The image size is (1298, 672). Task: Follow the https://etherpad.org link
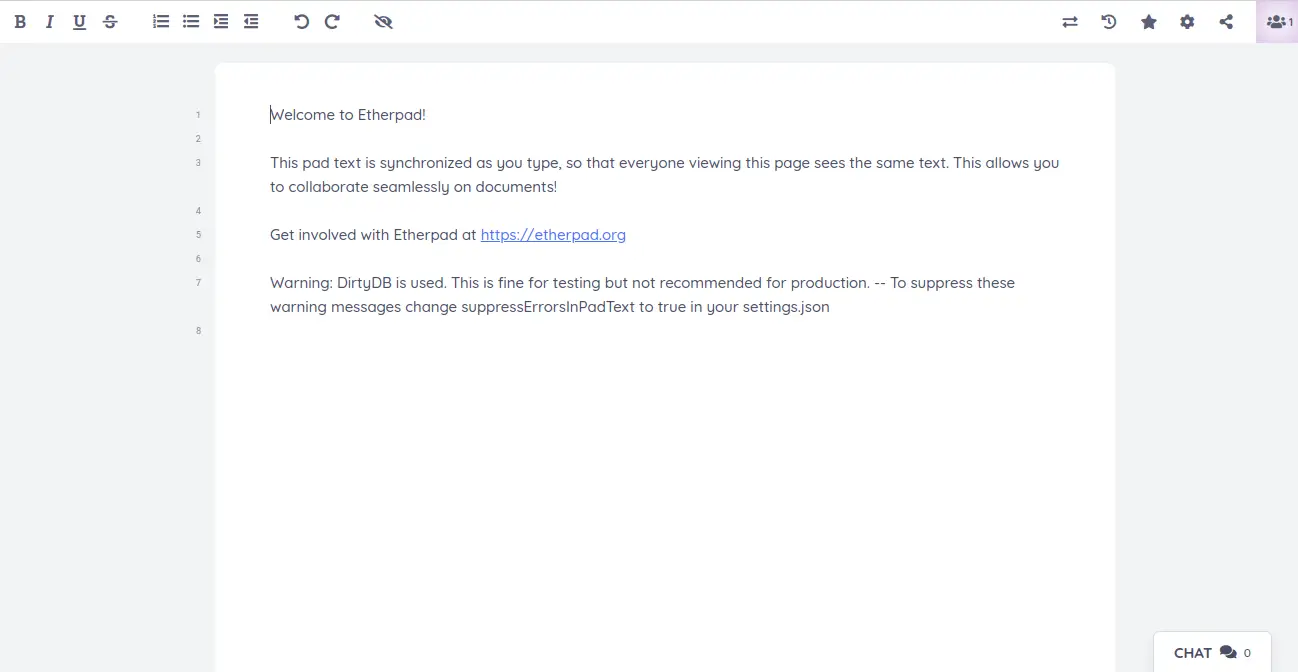point(553,235)
